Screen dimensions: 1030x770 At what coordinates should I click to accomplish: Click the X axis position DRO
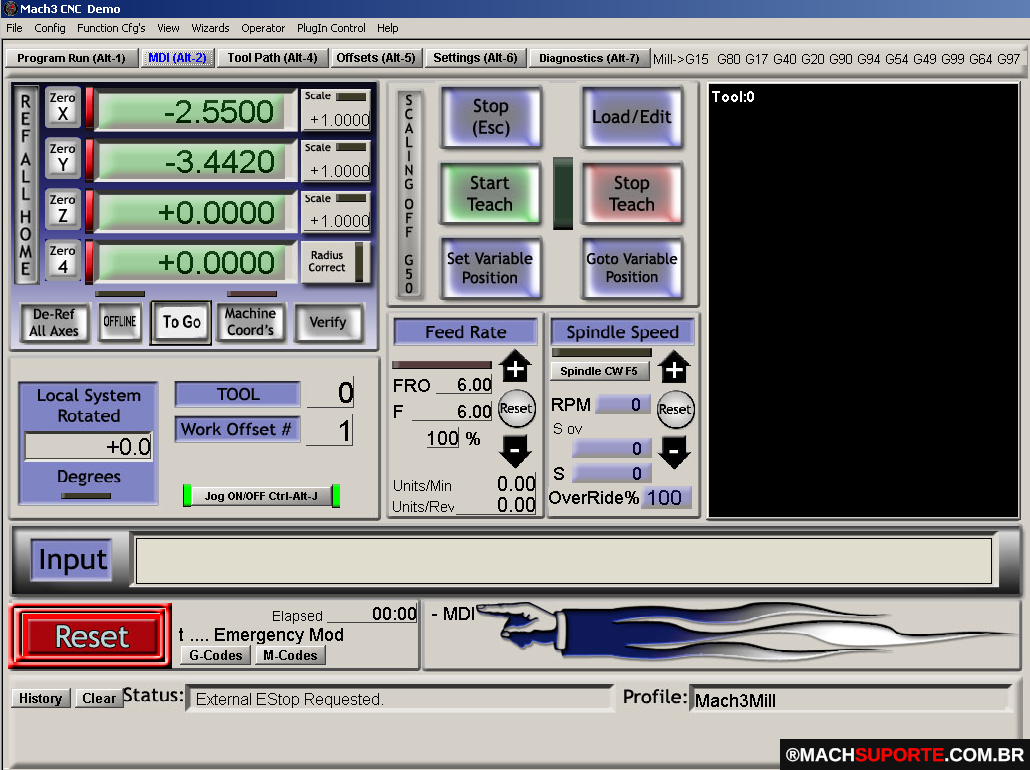192,112
